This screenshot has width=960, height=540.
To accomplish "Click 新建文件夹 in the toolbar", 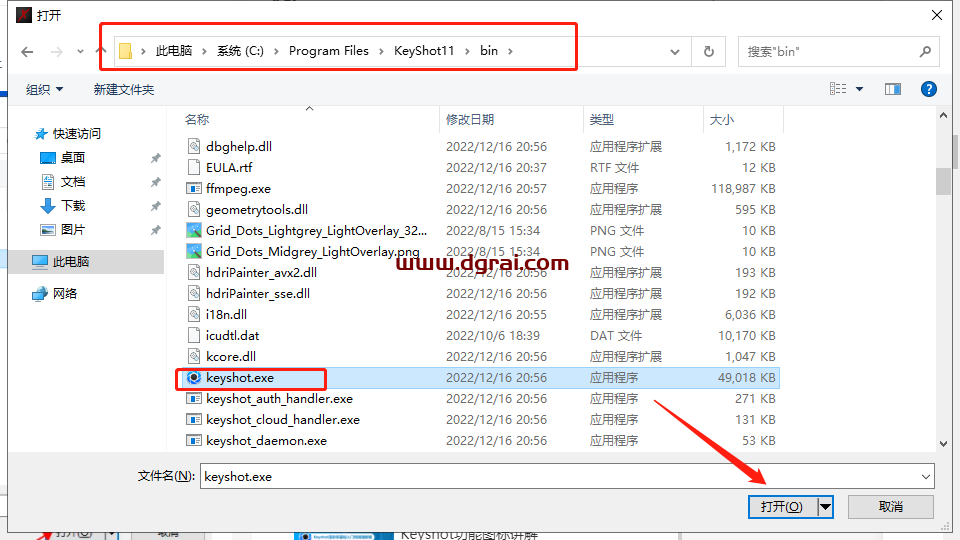I will point(124,89).
